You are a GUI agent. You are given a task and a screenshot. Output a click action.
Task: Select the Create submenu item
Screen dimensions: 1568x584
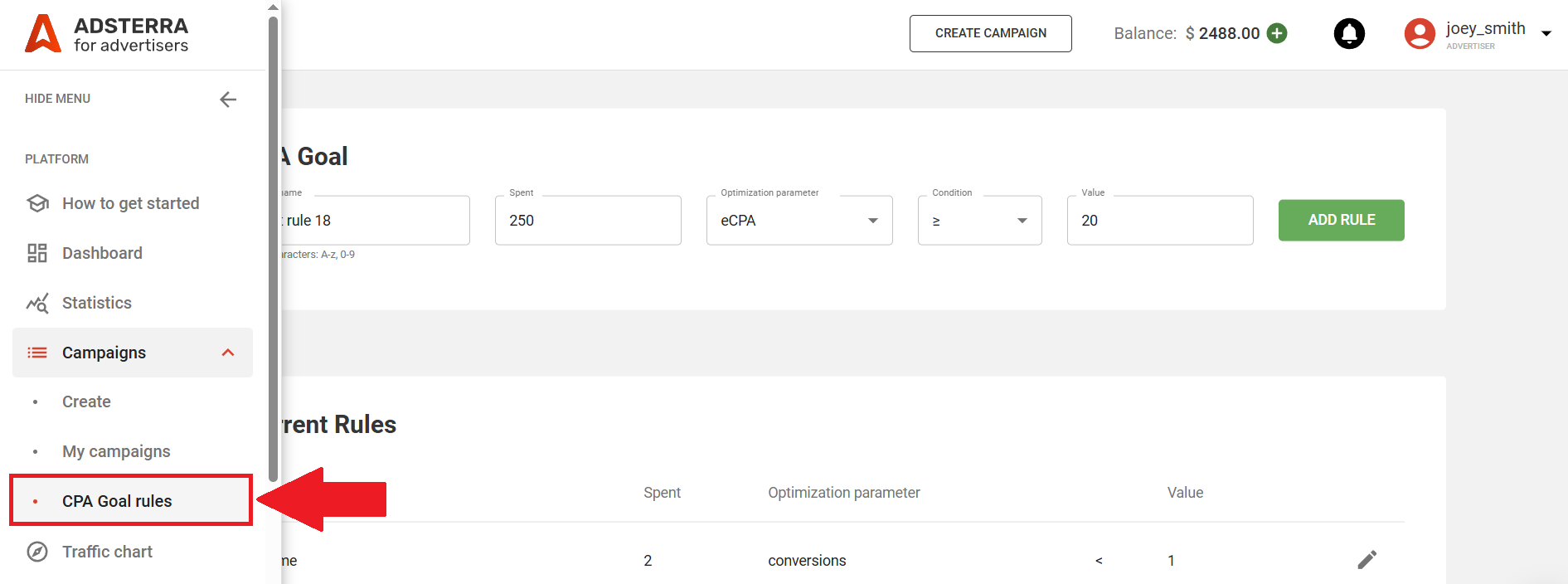86,401
